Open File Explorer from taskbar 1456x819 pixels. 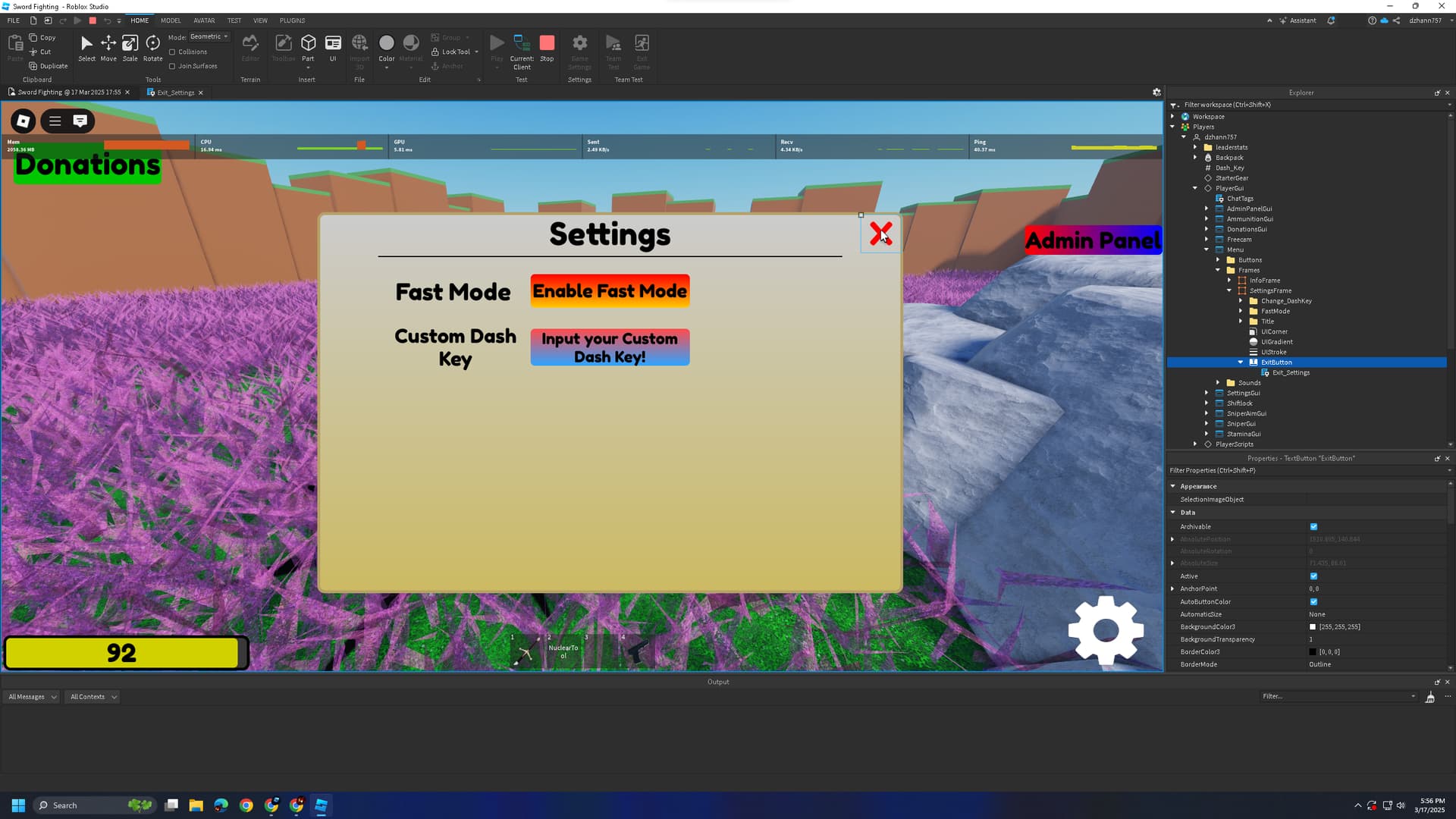(x=196, y=805)
